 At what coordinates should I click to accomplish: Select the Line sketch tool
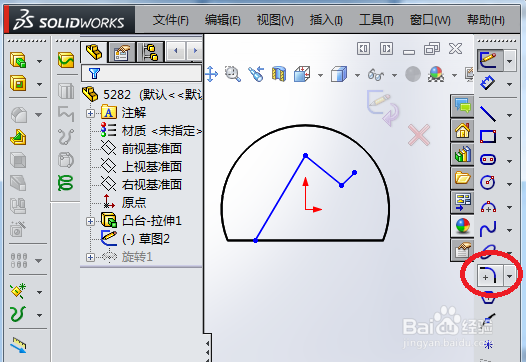tap(488, 114)
